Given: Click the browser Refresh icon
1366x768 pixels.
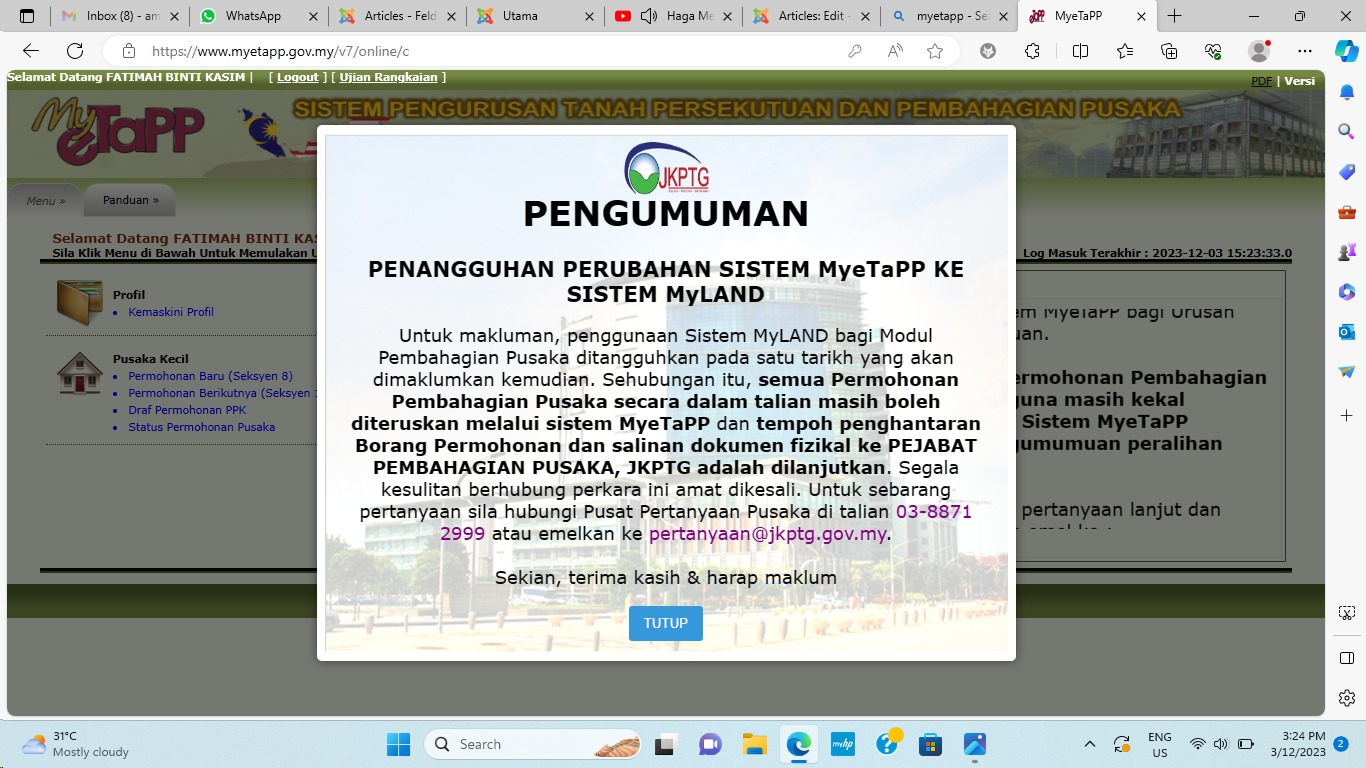Looking at the screenshot, I should point(75,51).
